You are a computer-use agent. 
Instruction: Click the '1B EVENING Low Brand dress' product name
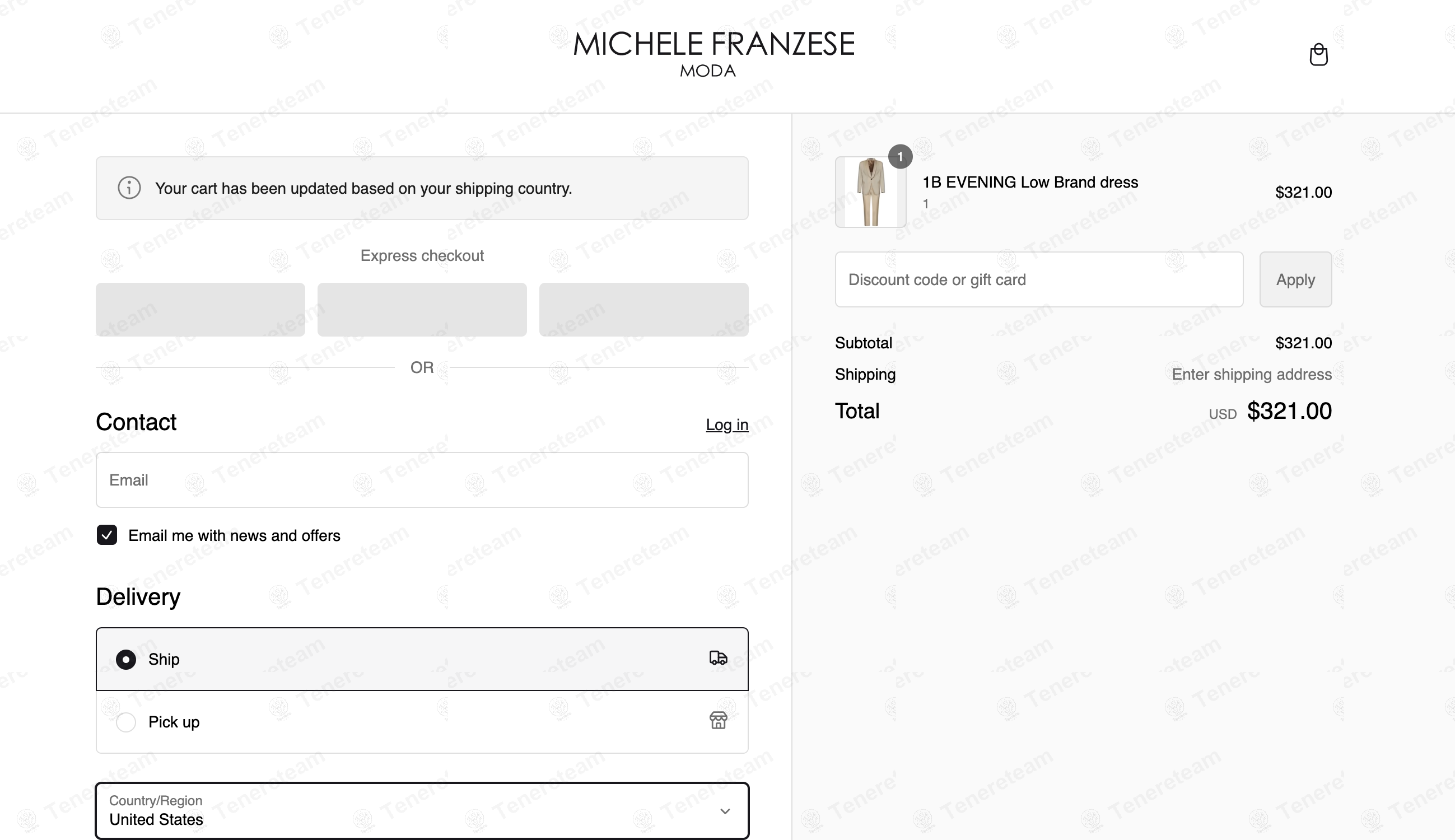1030,183
